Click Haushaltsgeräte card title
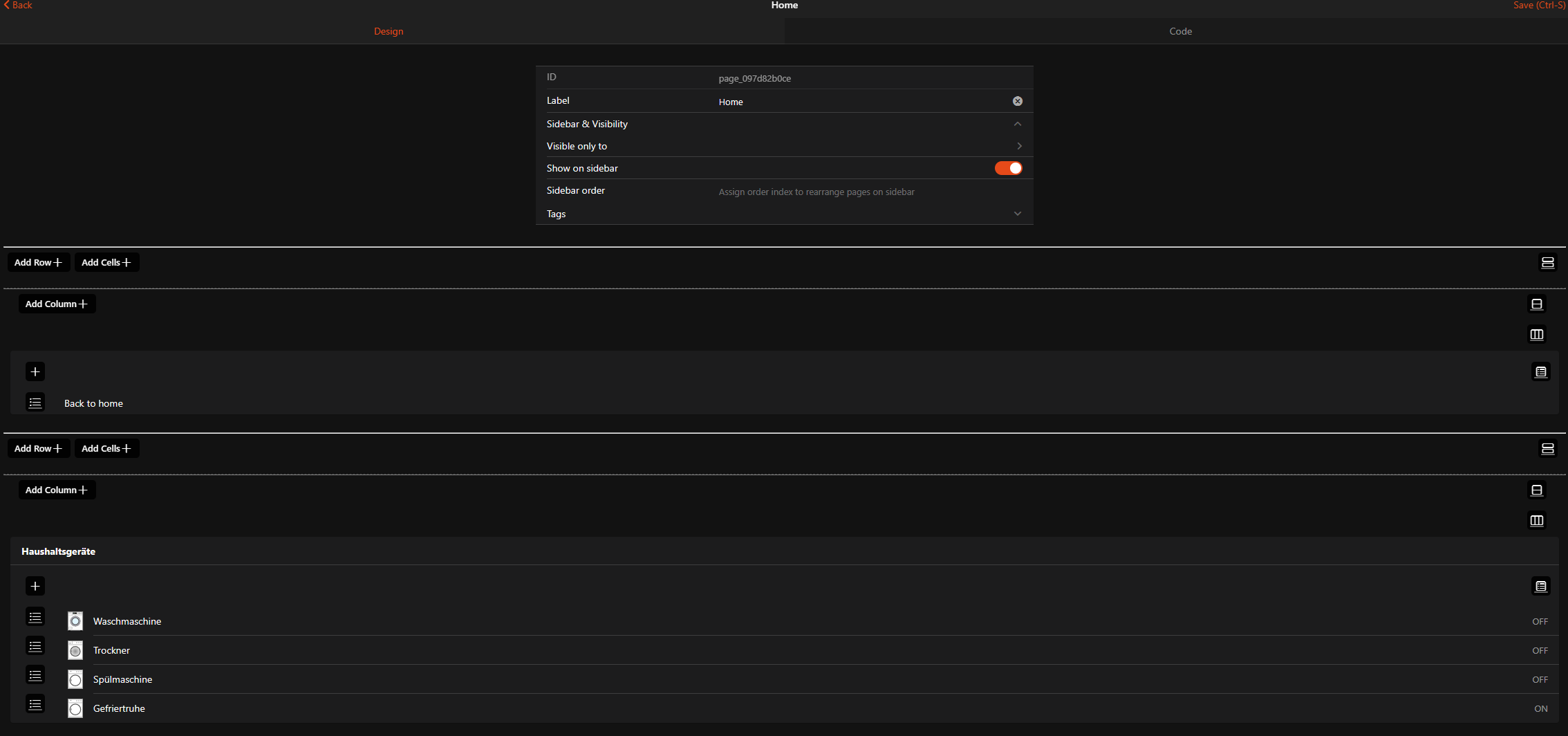The height and width of the screenshot is (736, 1568). 58,551
